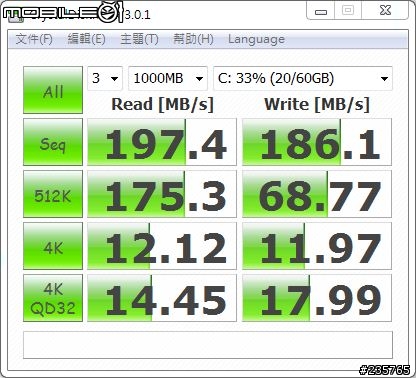Open the 文件(F) menu
The width and height of the screenshot is (416, 378).
34,39
